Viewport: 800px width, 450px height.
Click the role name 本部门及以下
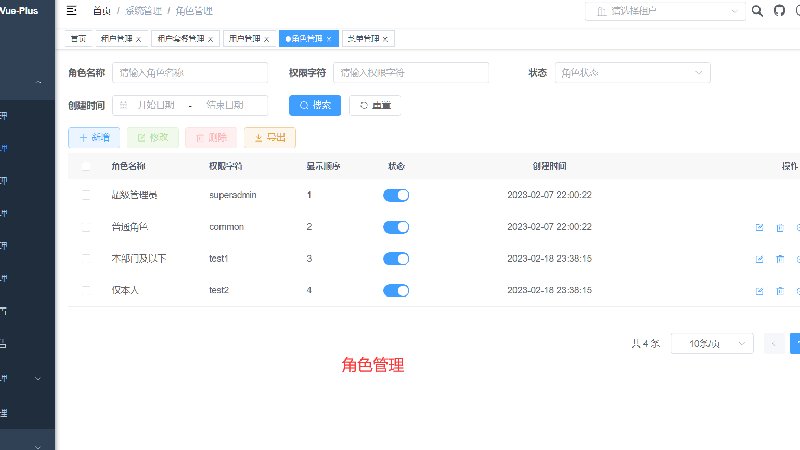click(x=139, y=259)
